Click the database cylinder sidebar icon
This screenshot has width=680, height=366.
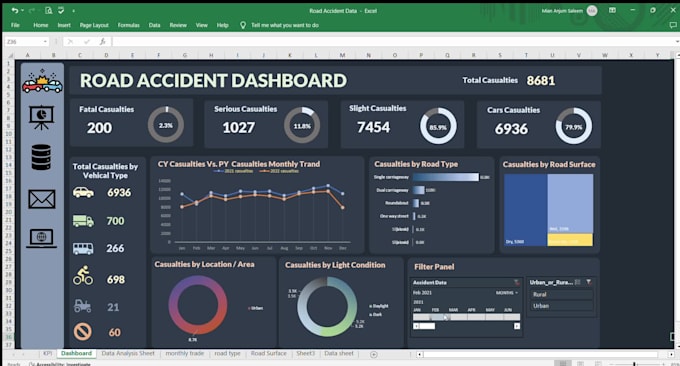point(41,157)
